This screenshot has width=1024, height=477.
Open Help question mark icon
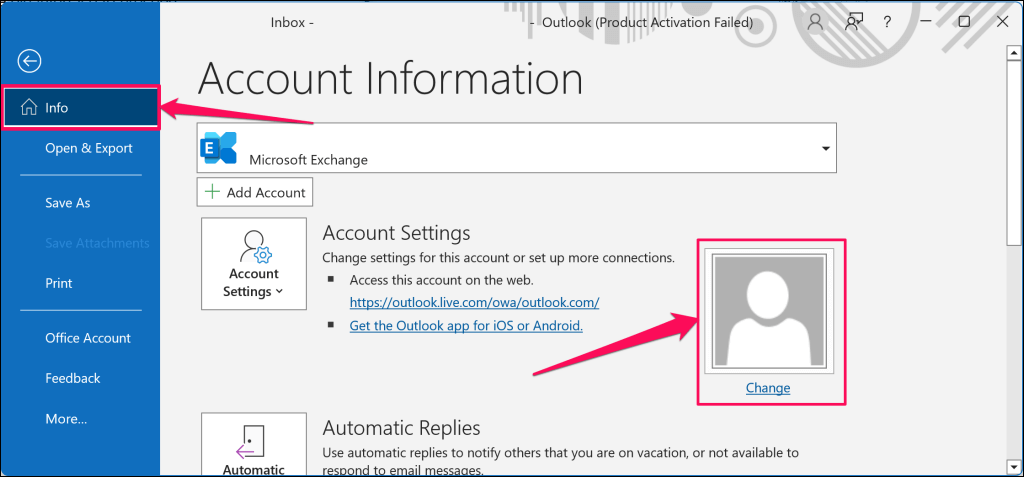pos(888,21)
